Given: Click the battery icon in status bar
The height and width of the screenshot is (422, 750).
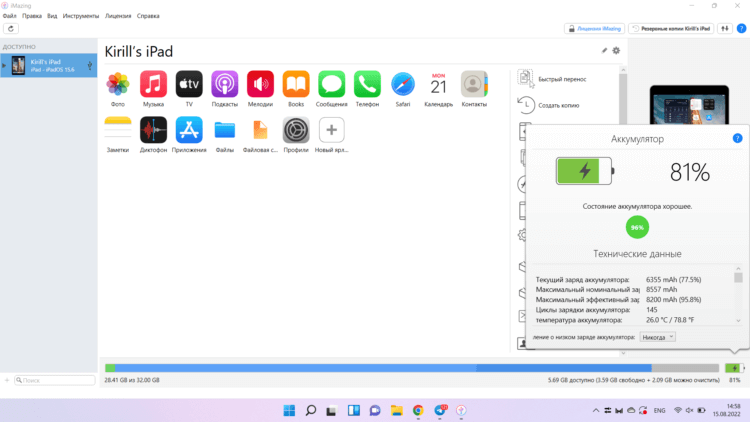Looking at the screenshot, I should pos(735,368).
